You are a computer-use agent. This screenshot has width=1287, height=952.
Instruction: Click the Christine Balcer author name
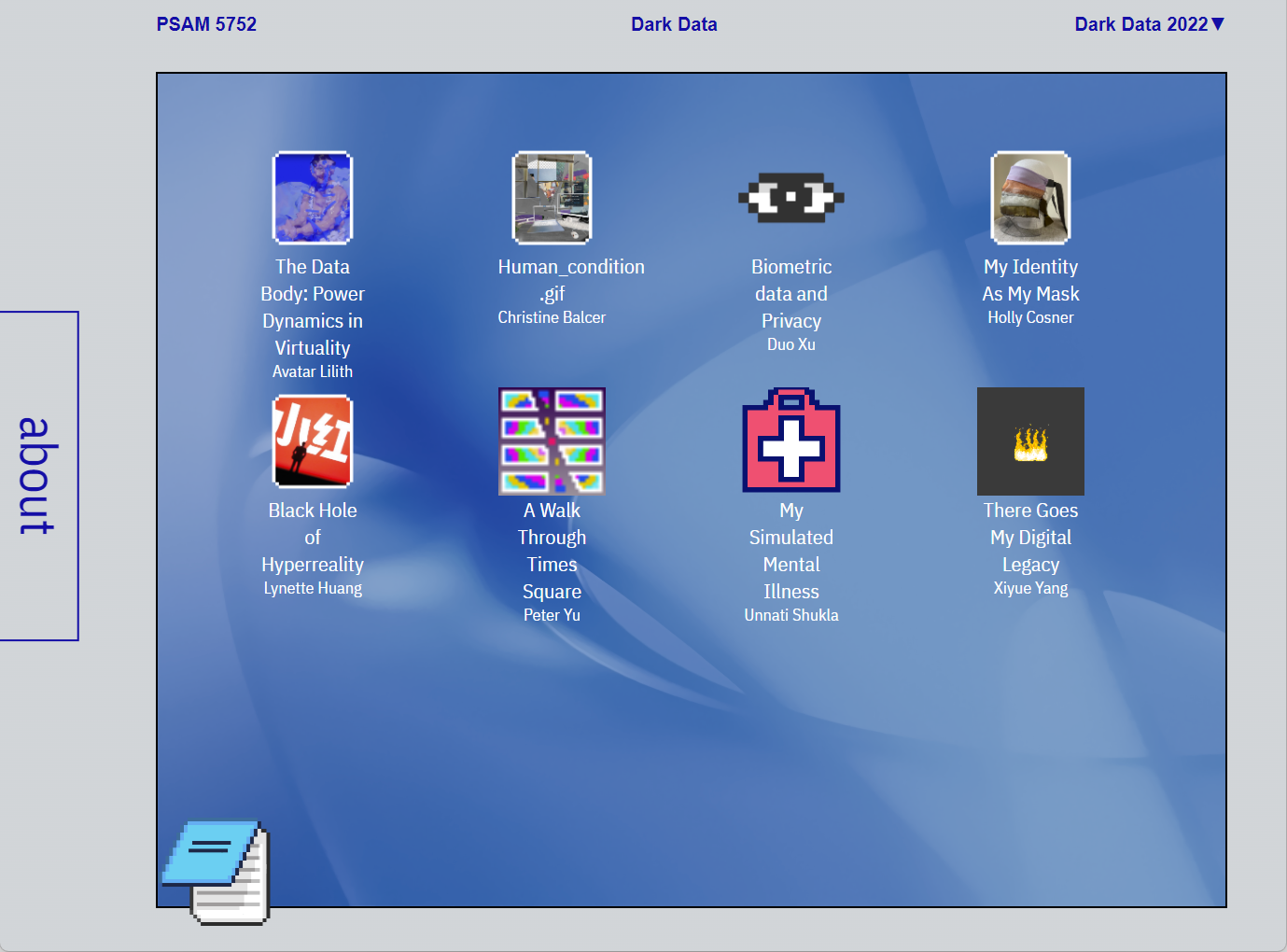tap(552, 317)
